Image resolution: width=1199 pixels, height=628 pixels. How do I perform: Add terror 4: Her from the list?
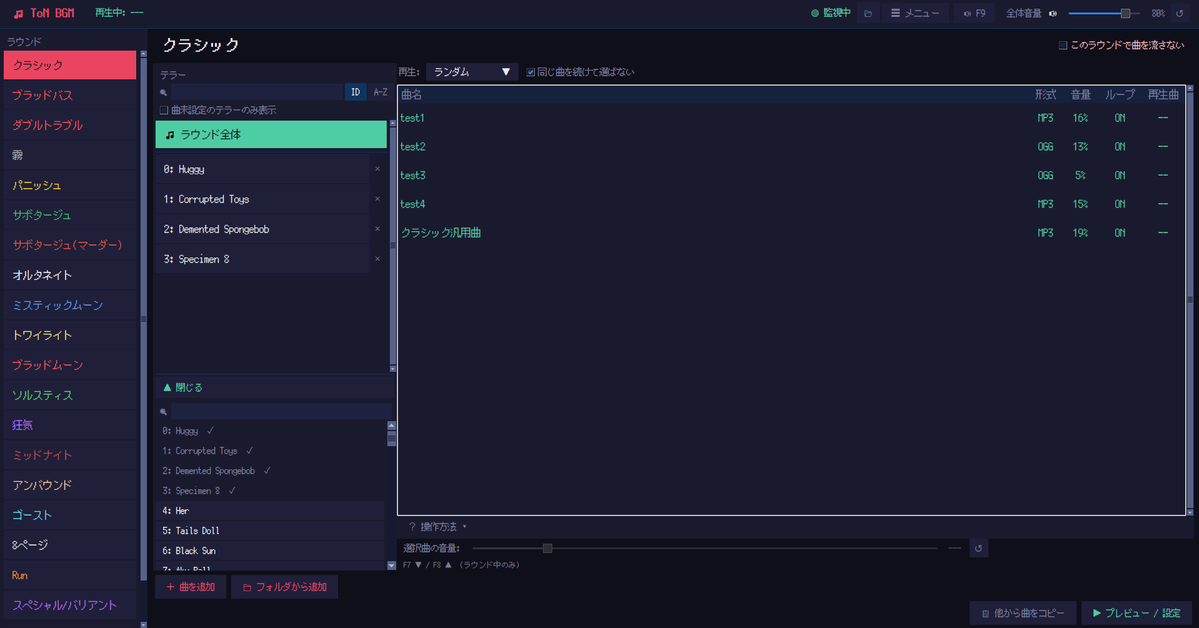(270, 511)
